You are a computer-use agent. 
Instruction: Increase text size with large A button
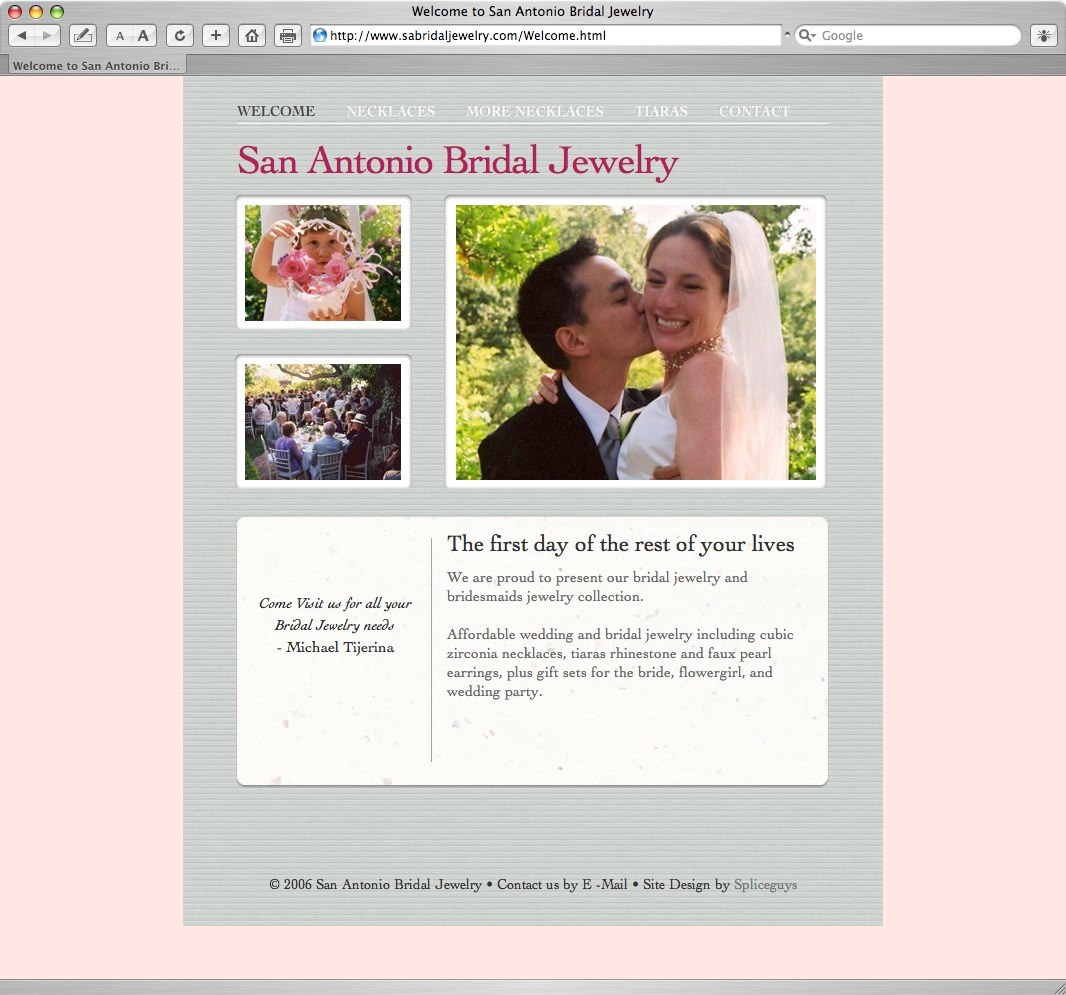[x=143, y=35]
